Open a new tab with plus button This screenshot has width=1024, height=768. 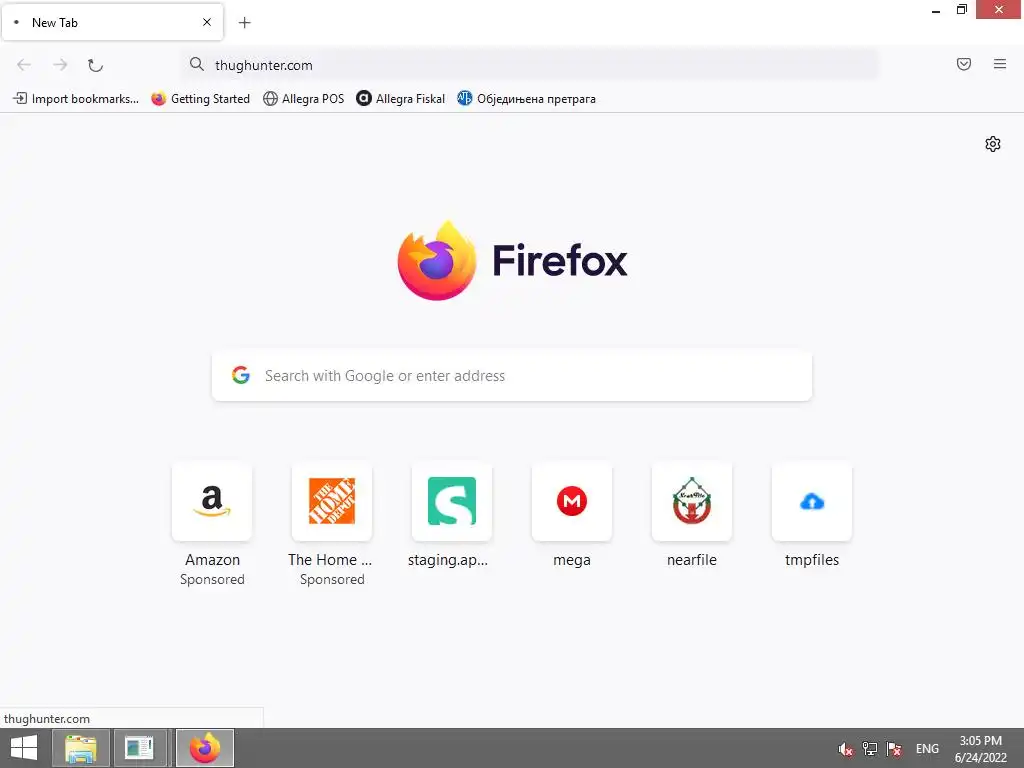(244, 23)
